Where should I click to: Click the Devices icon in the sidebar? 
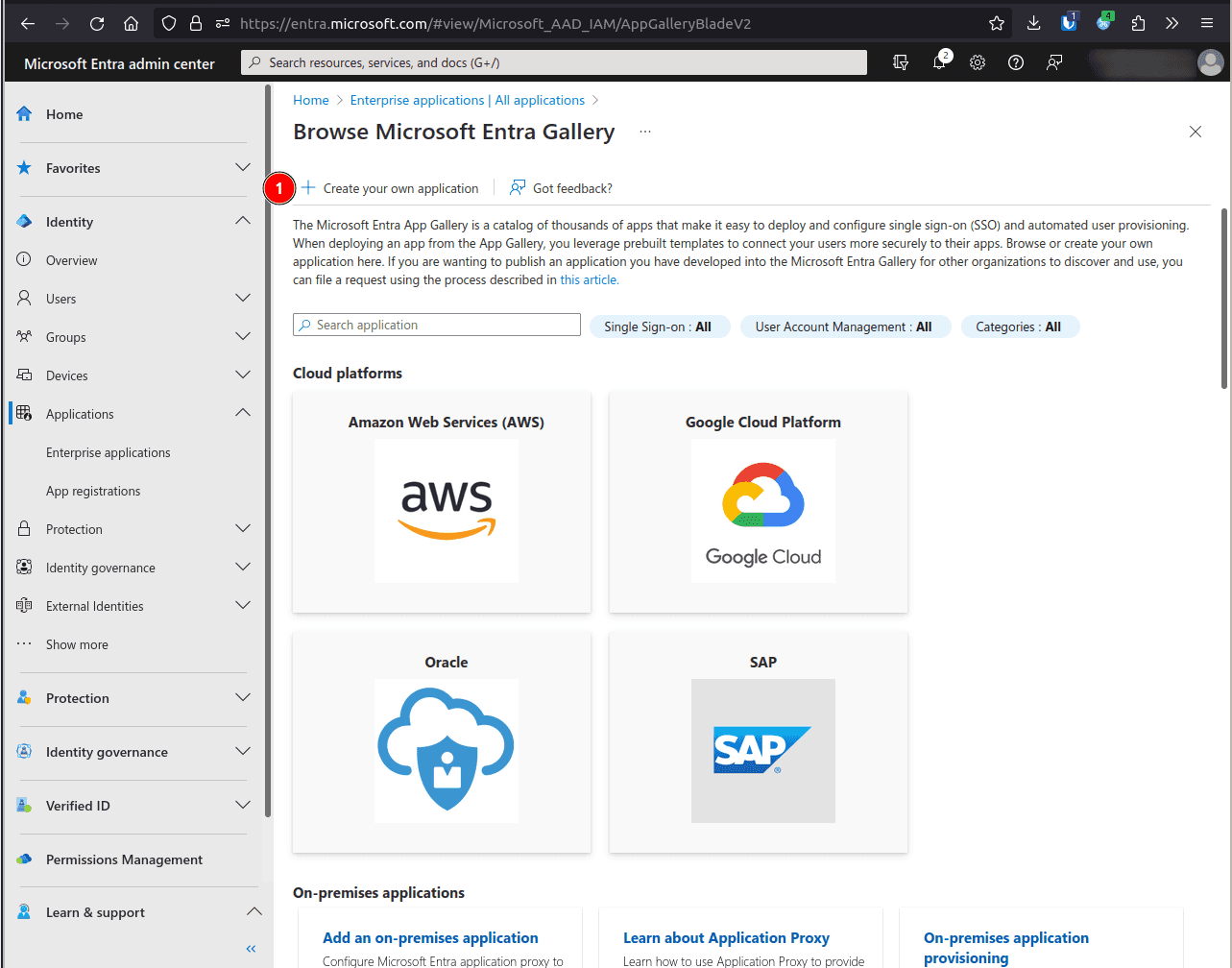click(x=24, y=375)
